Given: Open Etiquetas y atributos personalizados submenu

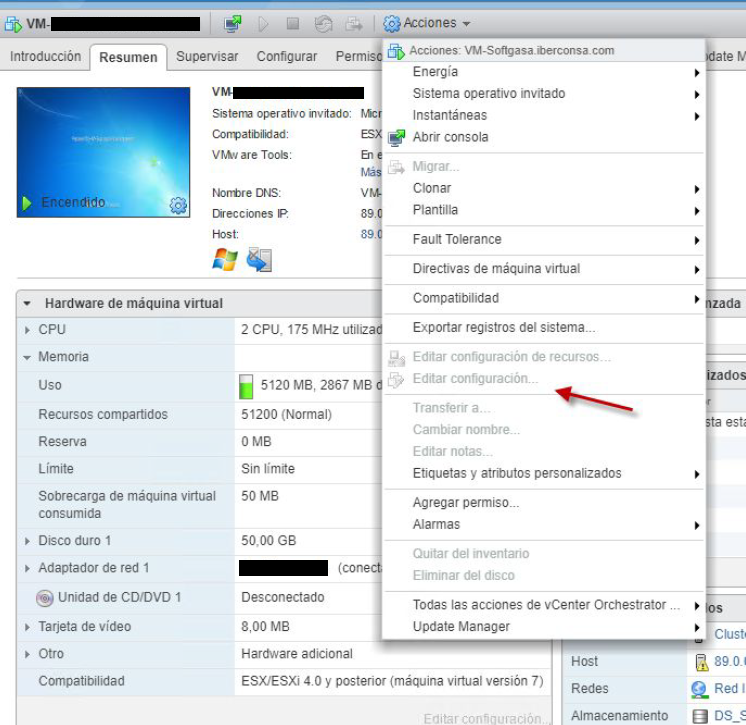Looking at the screenshot, I should click(x=543, y=474).
